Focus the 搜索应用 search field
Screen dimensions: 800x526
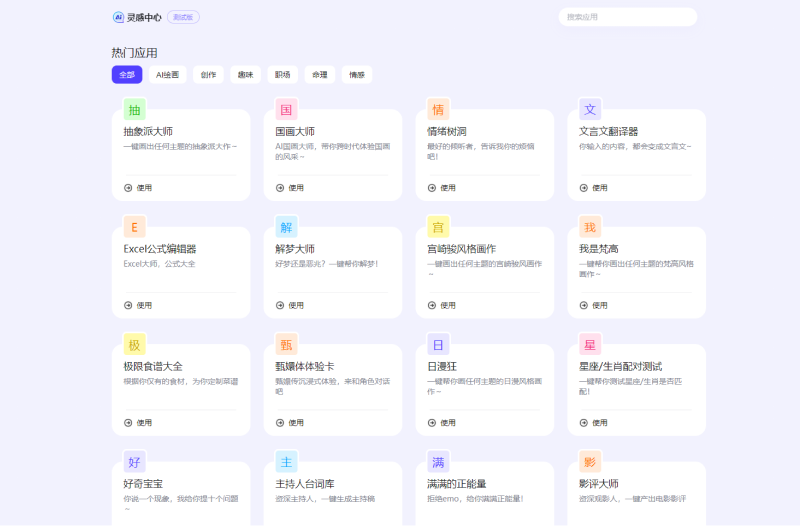click(628, 17)
